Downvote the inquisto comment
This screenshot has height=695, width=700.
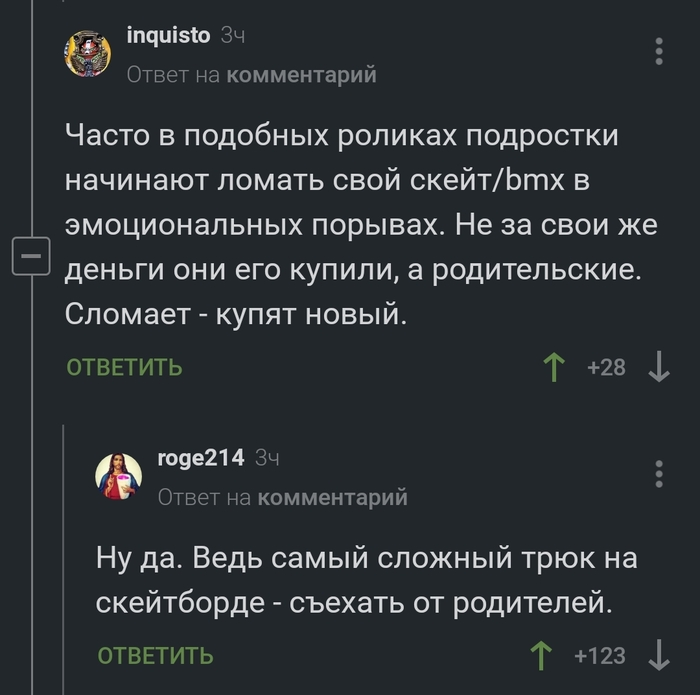[x=659, y=368]
